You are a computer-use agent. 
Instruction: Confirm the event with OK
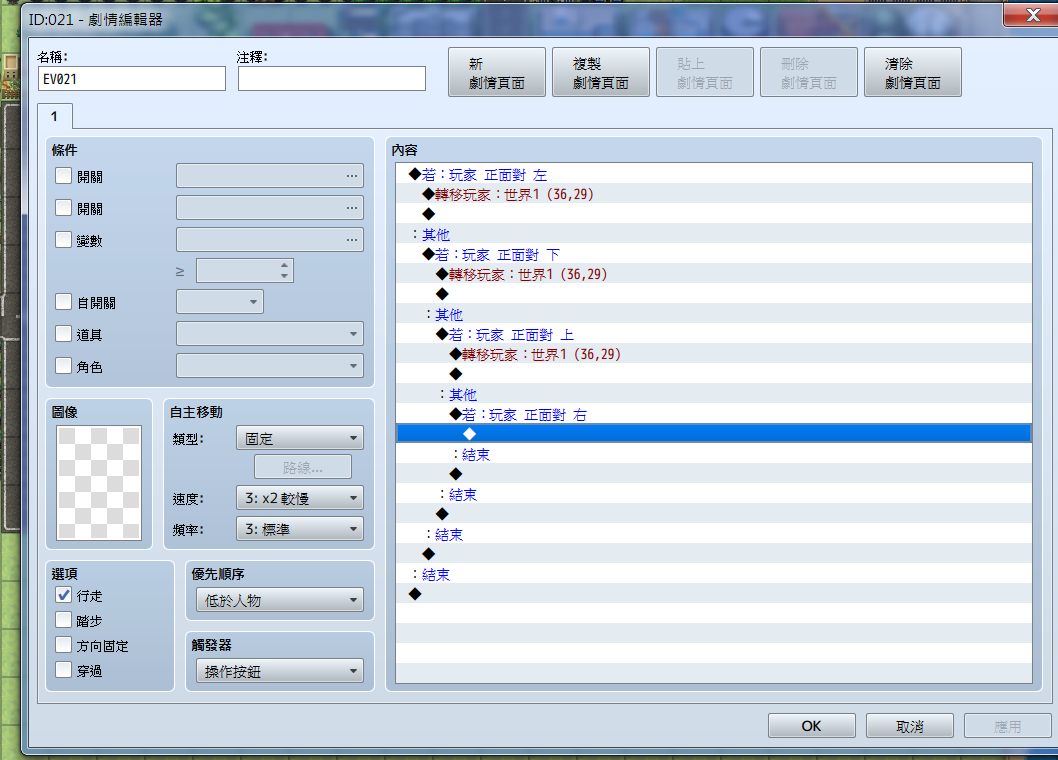(812, 726)
